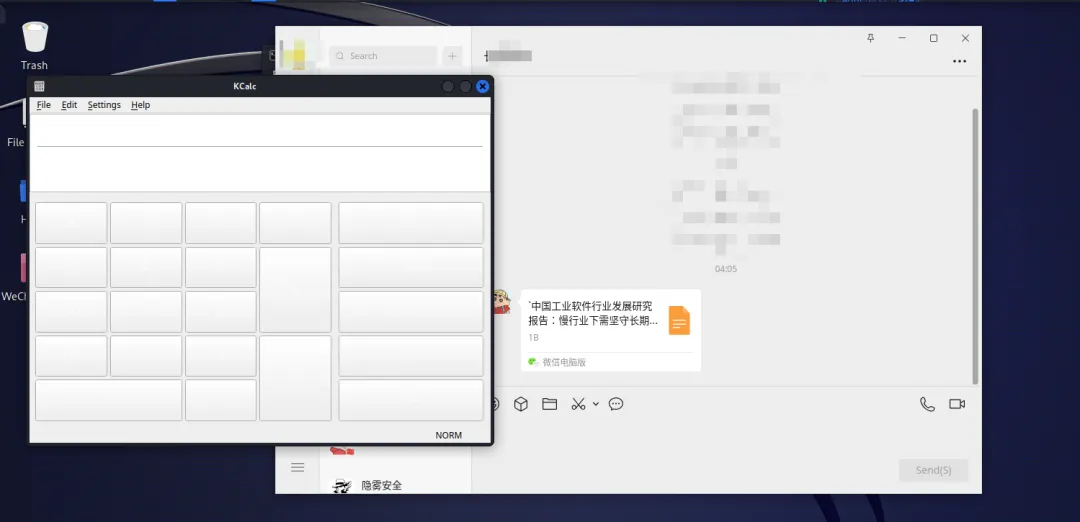The width and height of the screenshot is (1080, 522).
Task: Open the 隐雾安全 chat in the list
Action: click(395, 486)
